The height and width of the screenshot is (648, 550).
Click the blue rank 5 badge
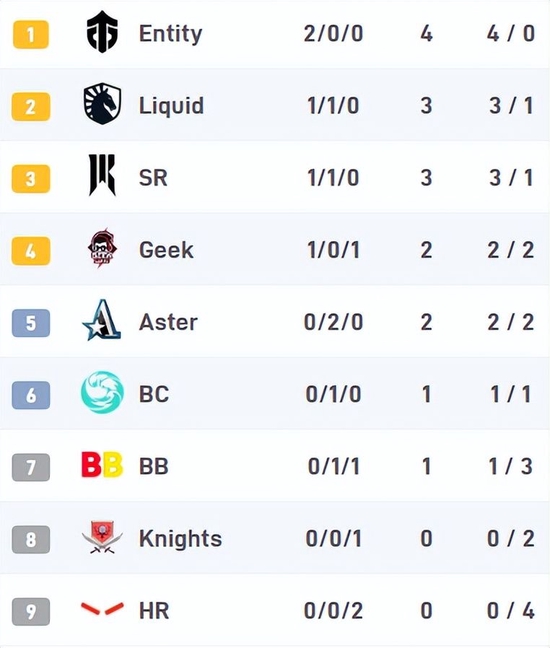(x=31, y=323)
